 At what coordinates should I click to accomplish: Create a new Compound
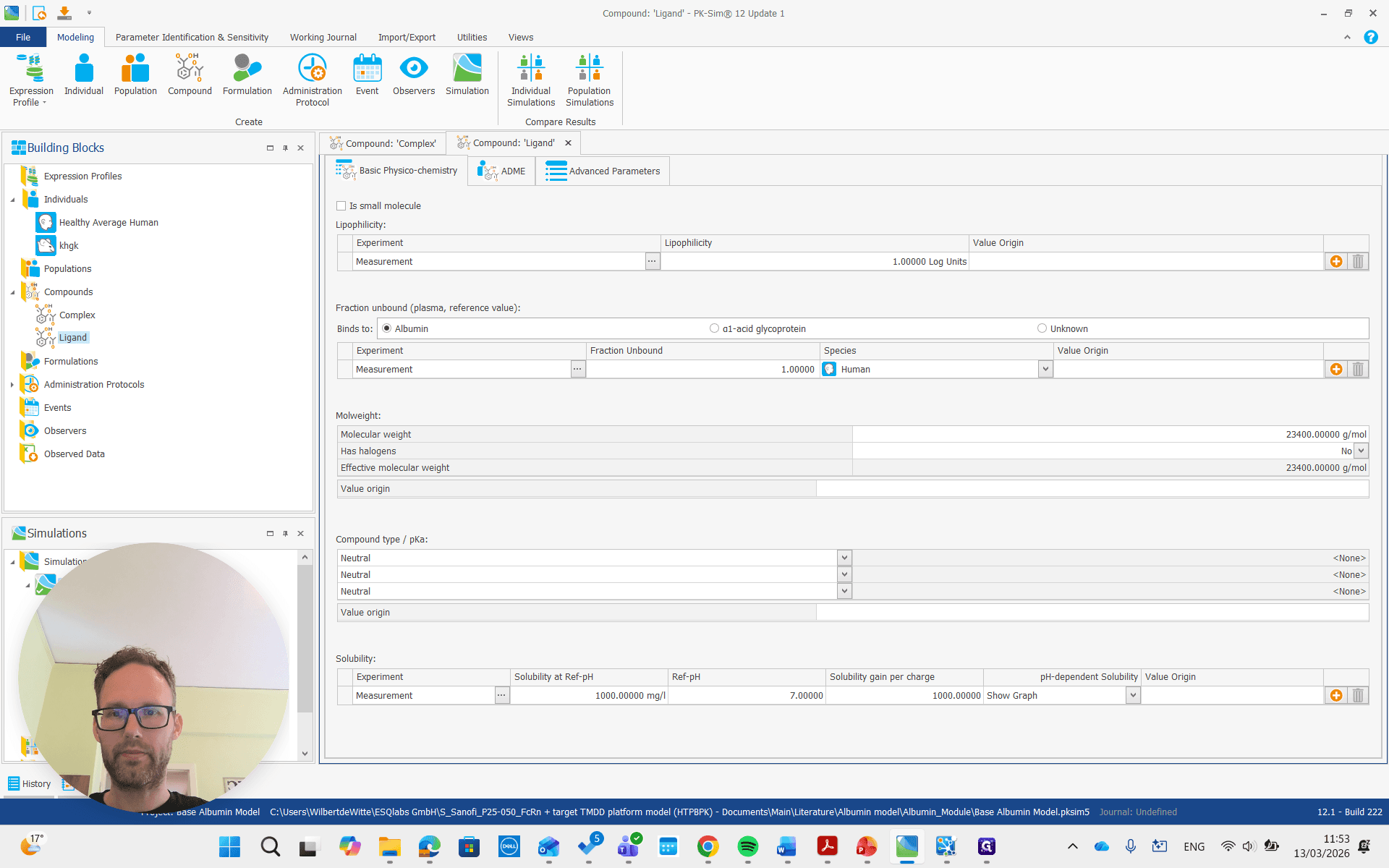[x=190, y=75]
